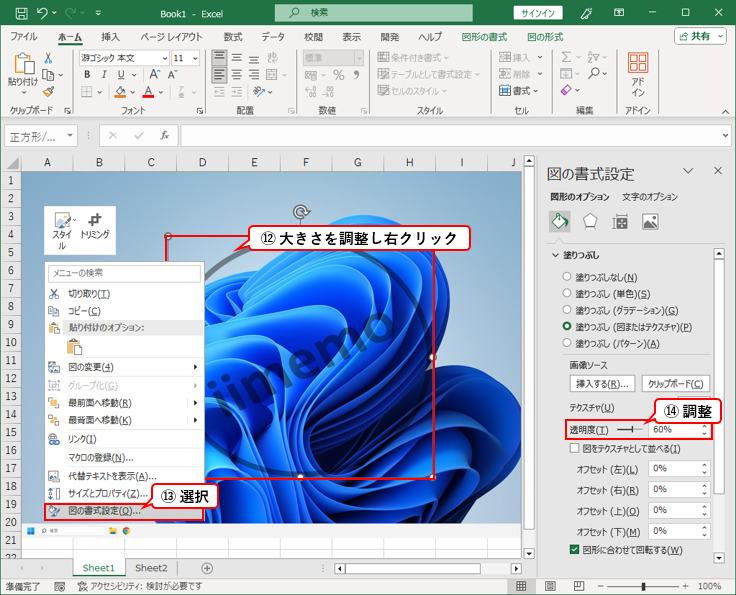Collapse the 塗りつぶし section
Screen dimensions: 736x595
click(555, 255)
